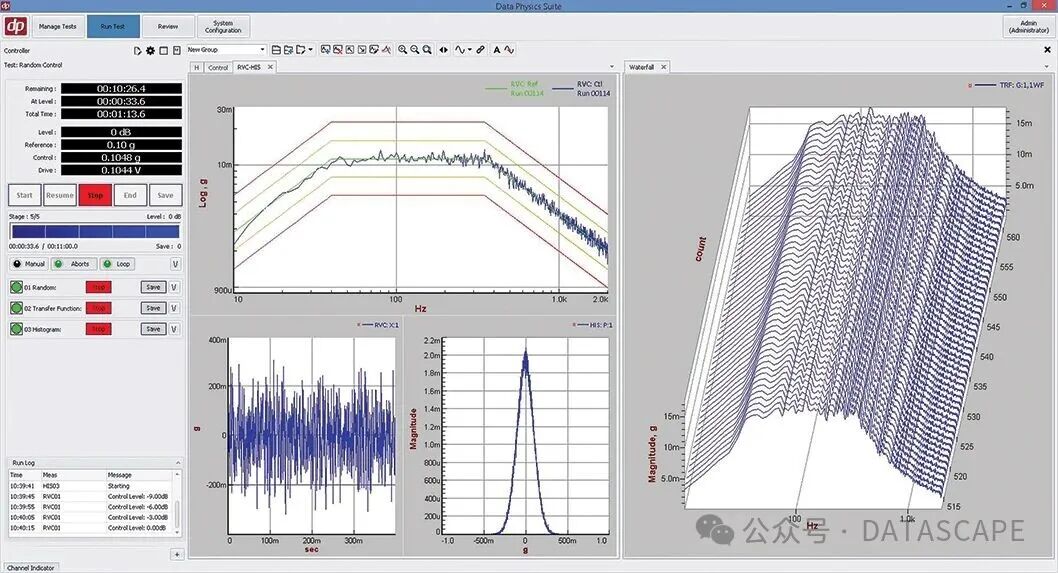Click the save layout folder icon
Image resolution: width=1058 pixels, height=573 pixels.
pyautogui.click(x=288, y=50)
